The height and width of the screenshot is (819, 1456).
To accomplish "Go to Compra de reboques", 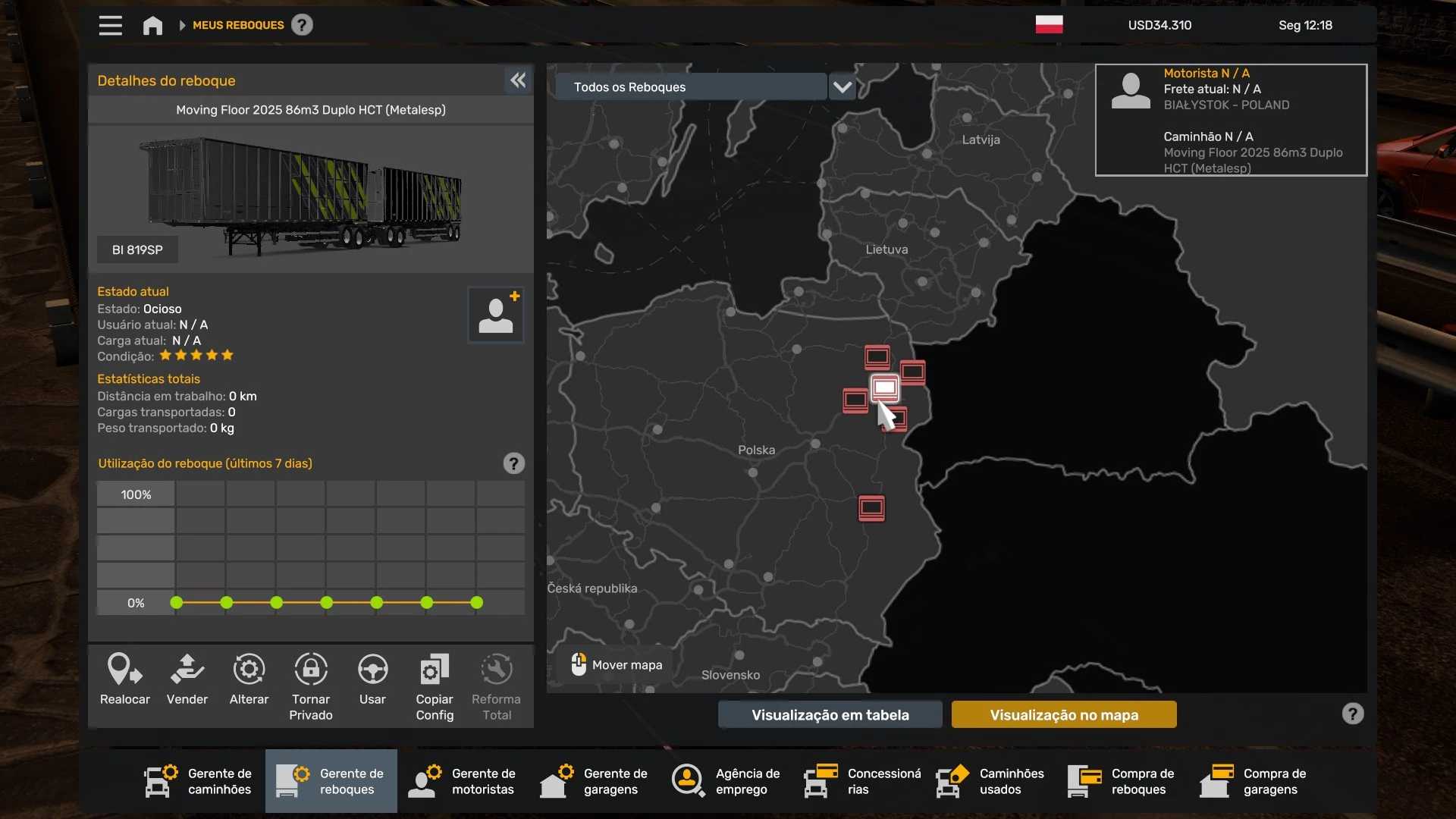I will (1122, 781).
